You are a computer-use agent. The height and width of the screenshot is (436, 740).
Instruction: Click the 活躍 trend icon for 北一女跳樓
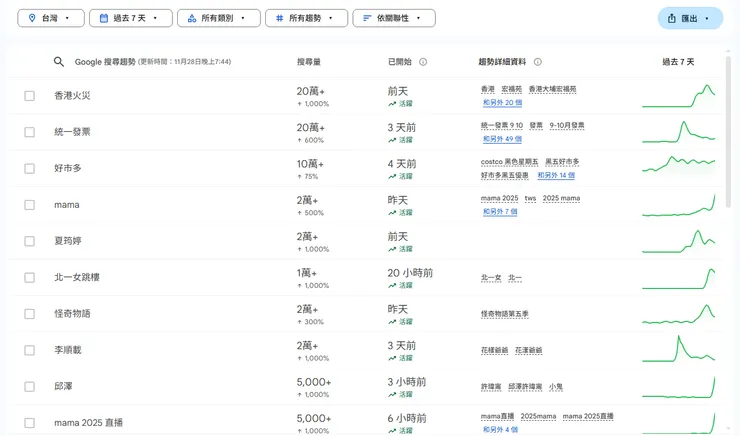click(x=392, y=285)
